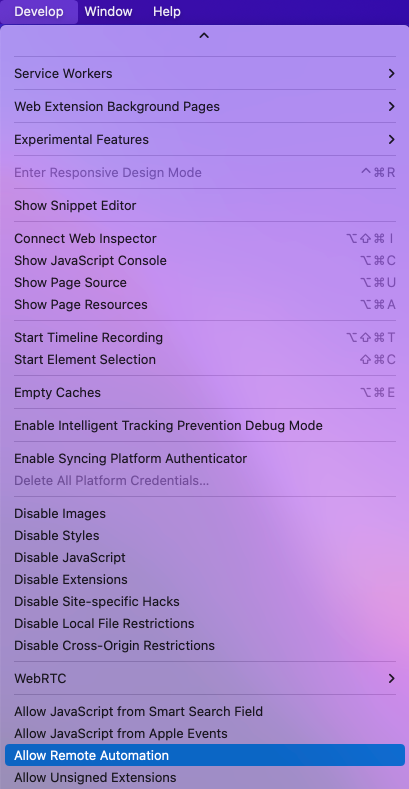409x789 pixels.
Task: Select Empty Caches
Action: (x=205, y=392)
